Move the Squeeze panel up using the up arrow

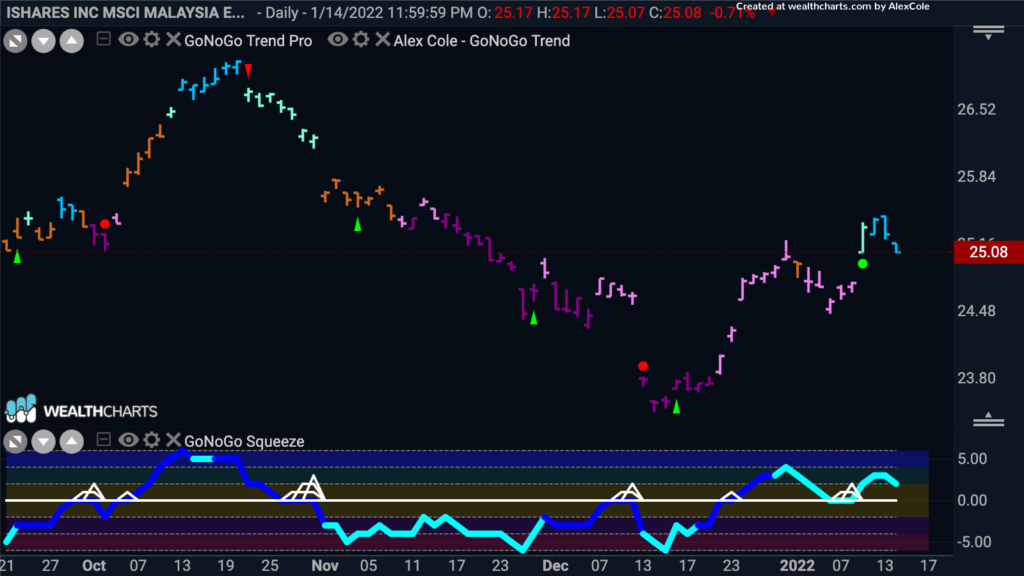72,442
